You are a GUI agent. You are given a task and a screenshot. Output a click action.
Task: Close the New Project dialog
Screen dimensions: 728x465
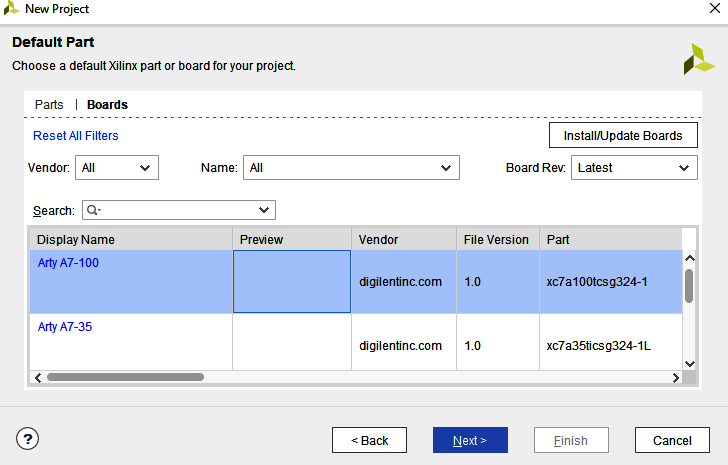tap(715, 8)
